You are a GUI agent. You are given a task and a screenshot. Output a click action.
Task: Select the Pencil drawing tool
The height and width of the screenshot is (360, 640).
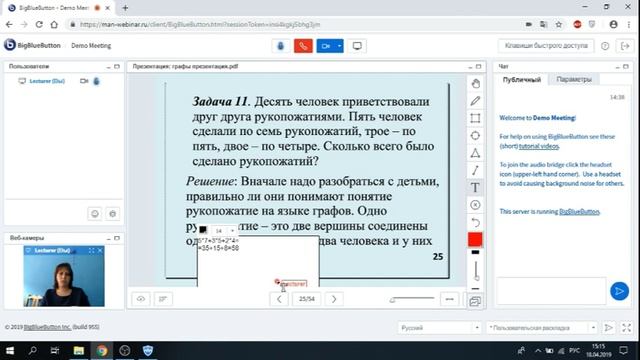(x=475, y=101)
